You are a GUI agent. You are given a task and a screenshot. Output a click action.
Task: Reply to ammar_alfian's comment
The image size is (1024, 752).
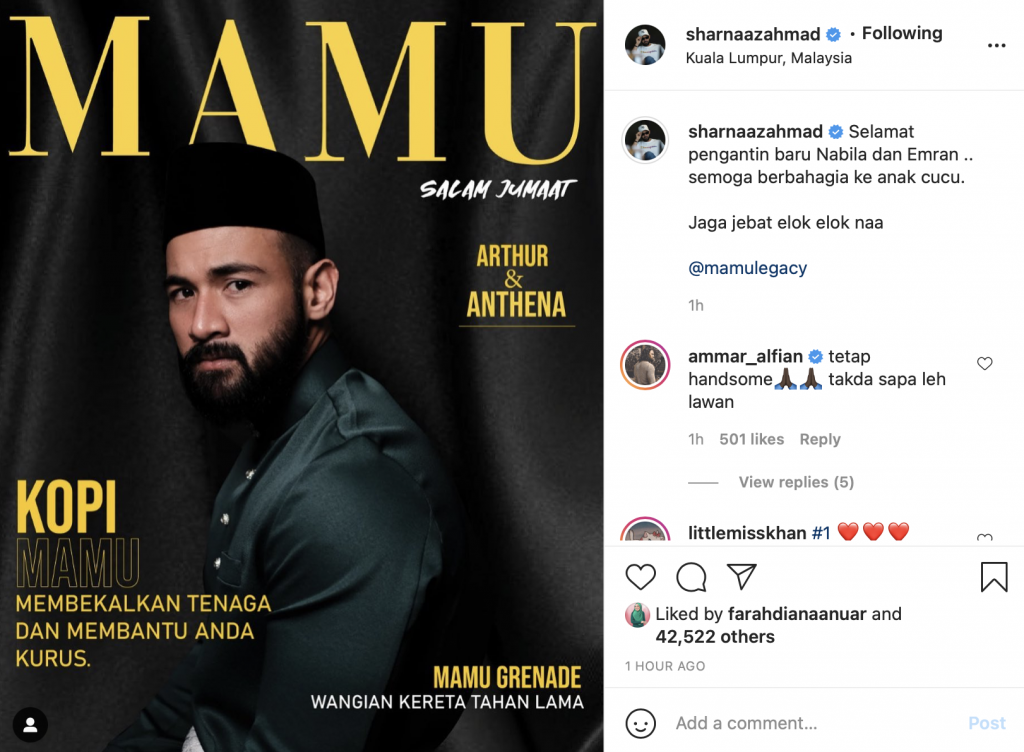[820, 439]
